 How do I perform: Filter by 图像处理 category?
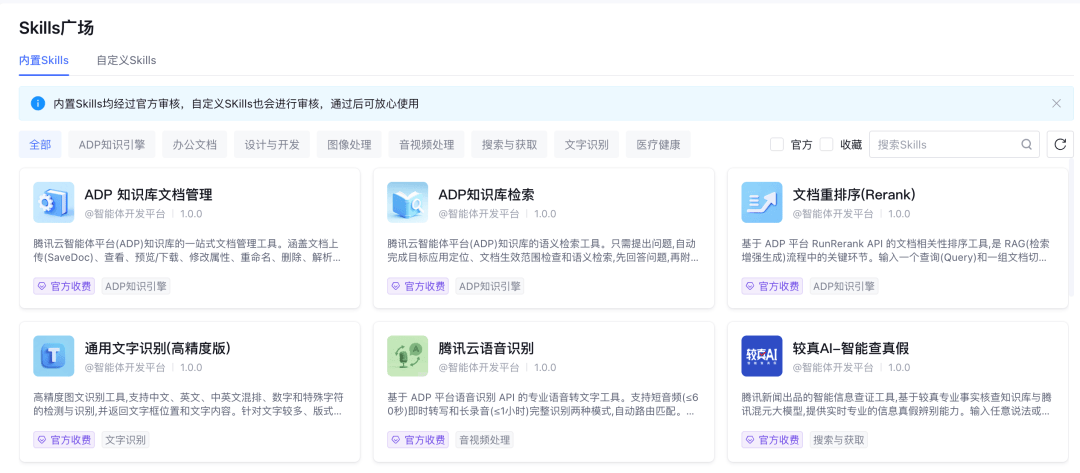349,145
